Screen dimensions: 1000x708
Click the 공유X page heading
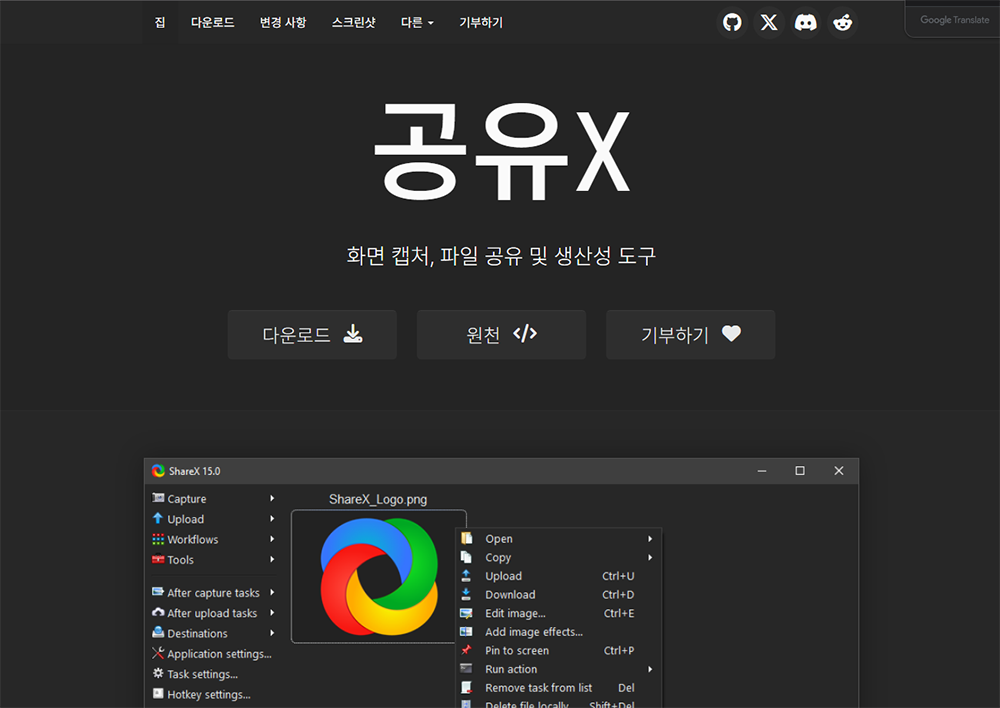pyautogui.click(x=502, y=152)
